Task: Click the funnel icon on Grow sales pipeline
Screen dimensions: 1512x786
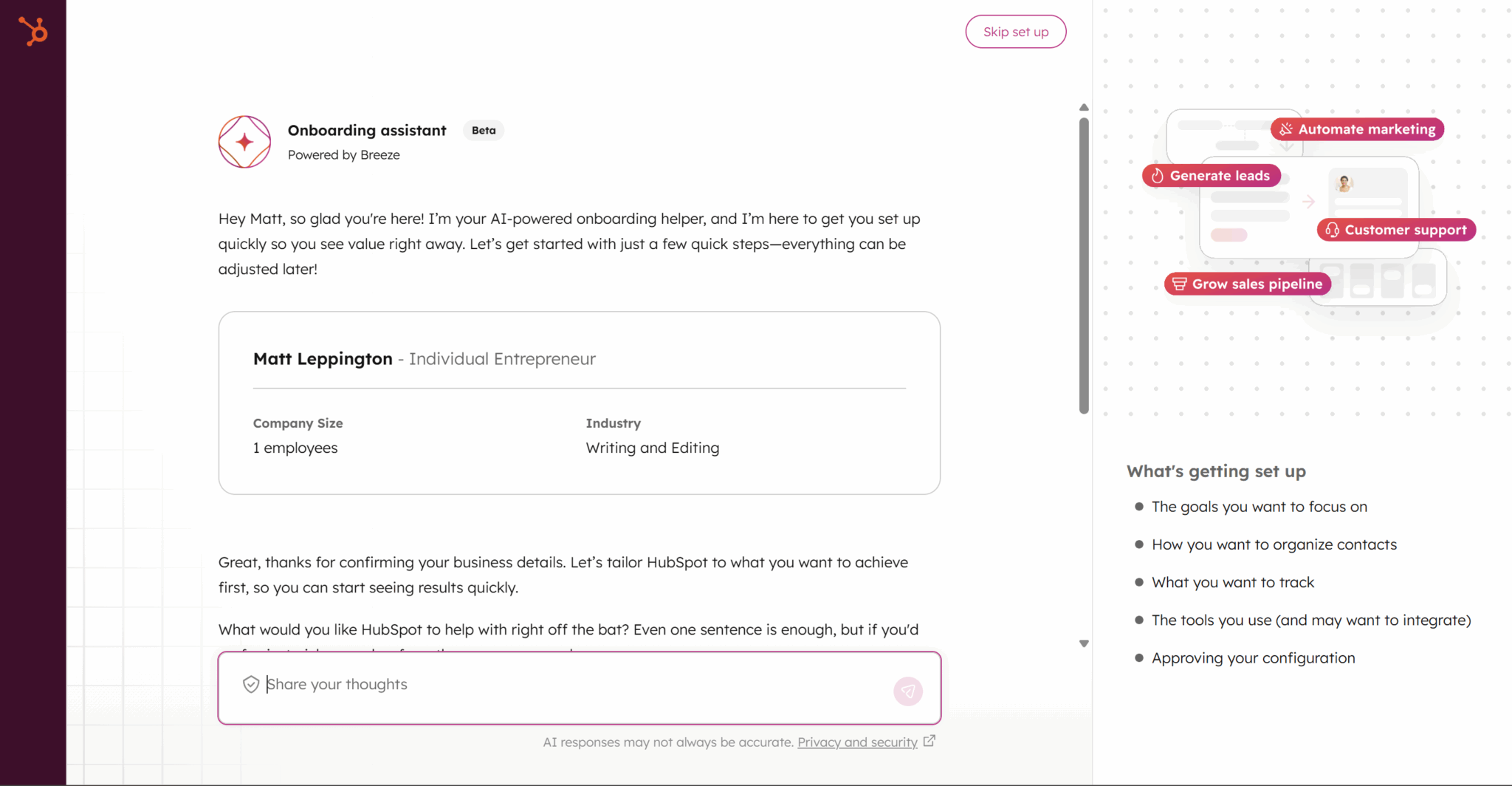Action: pyautogui.click(x=1179, y=284)
